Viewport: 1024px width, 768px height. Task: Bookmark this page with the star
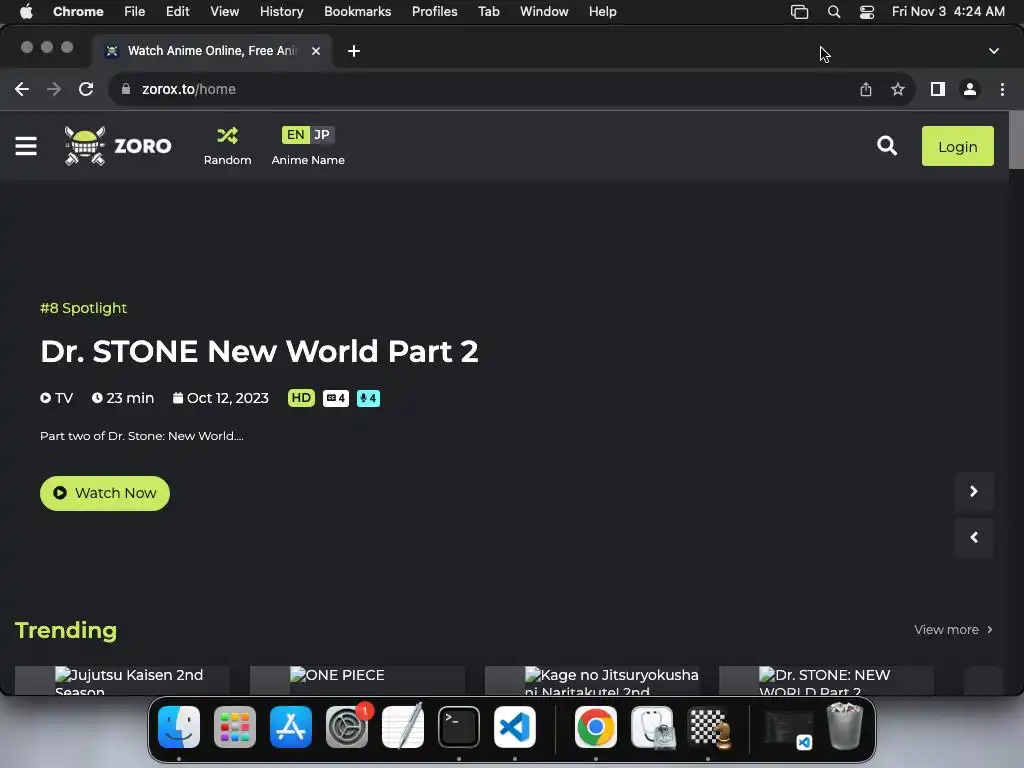[x=898, y=89]
